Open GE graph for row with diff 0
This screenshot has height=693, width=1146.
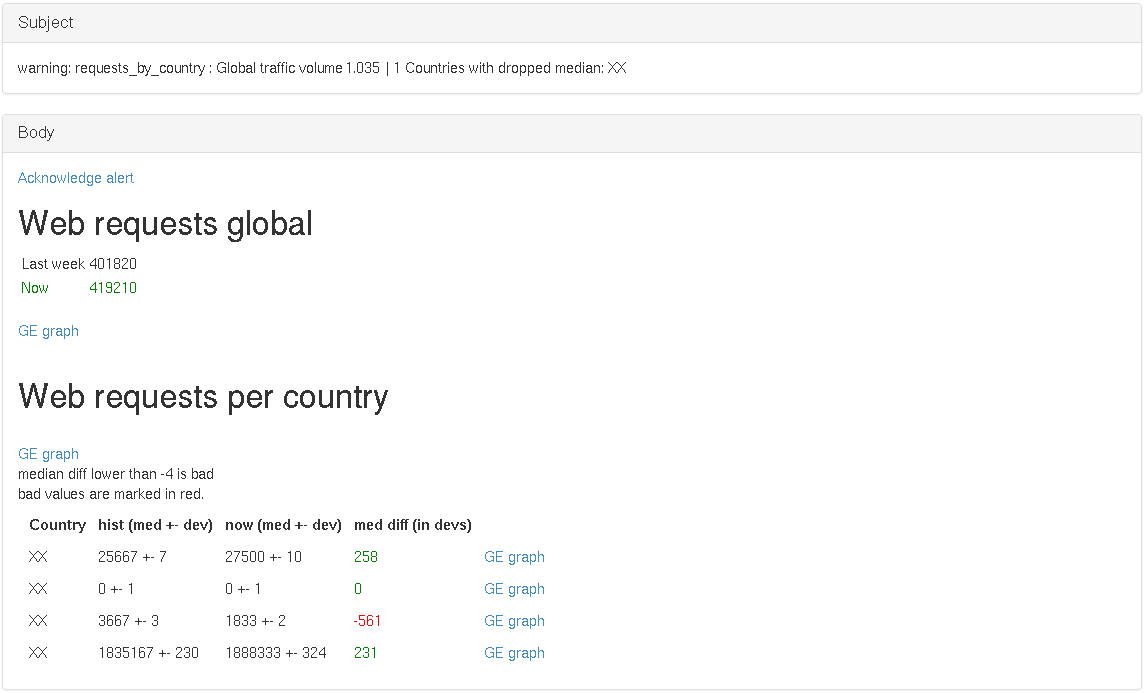pyautogui.click(x=514, y=589)
